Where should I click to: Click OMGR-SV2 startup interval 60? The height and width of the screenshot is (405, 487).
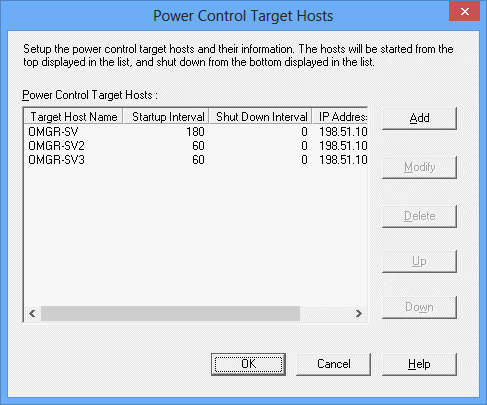click(198, 146)
